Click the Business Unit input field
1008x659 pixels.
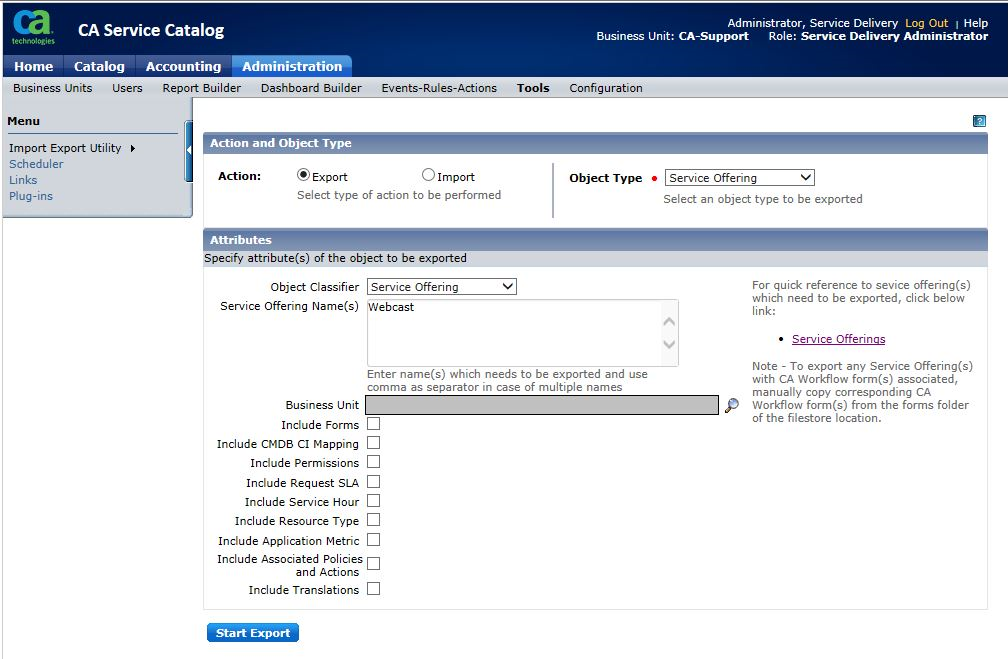pyautogui.click(x=542, y=405)
